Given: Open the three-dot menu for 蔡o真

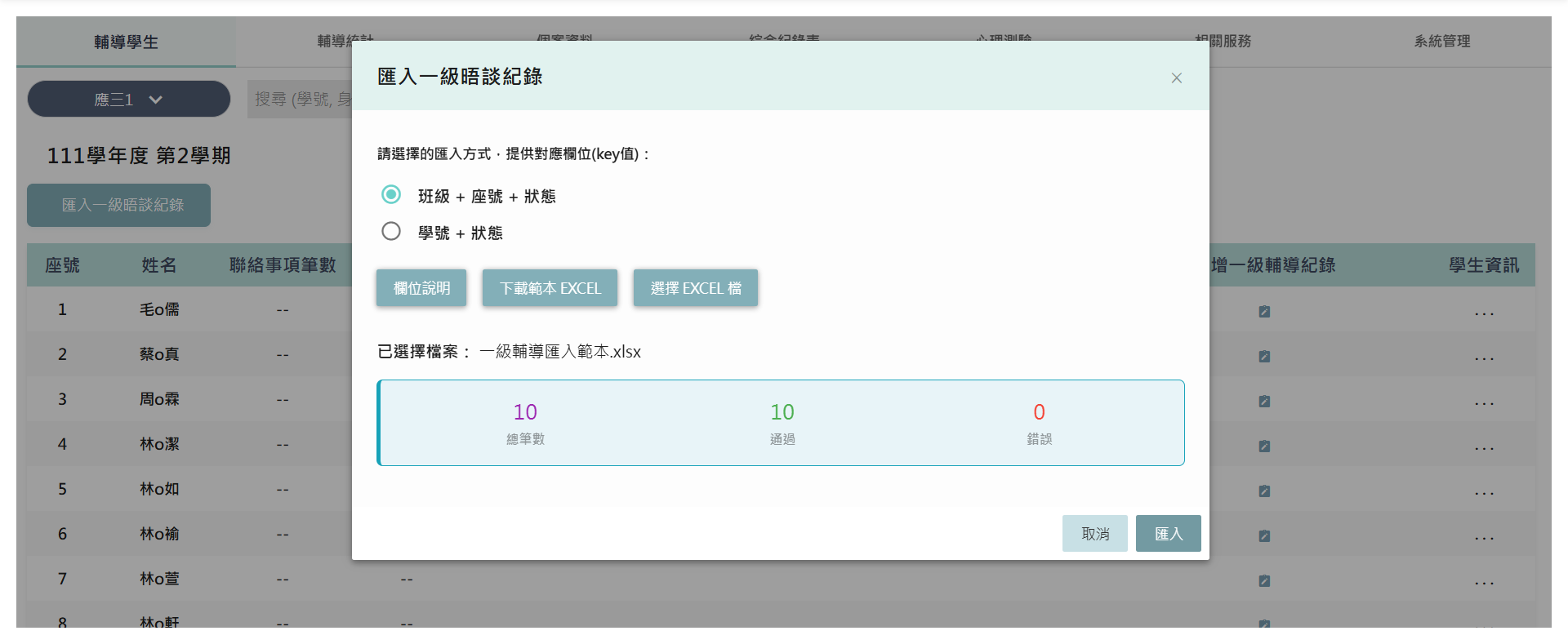Looking at the screenshot, I should [1484, 358].
